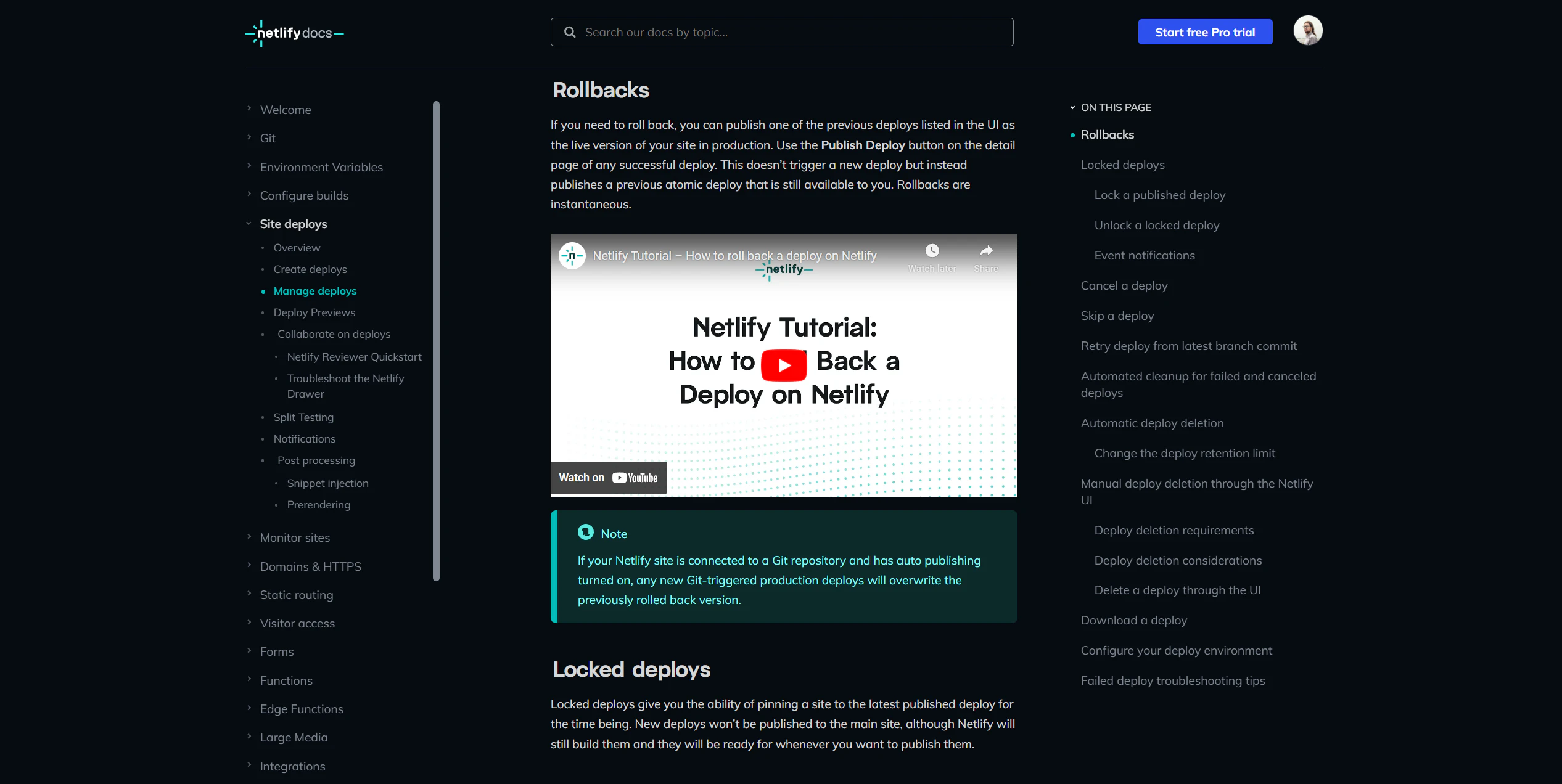
Task: Open Overview under Site deploys
Action: 297,248
